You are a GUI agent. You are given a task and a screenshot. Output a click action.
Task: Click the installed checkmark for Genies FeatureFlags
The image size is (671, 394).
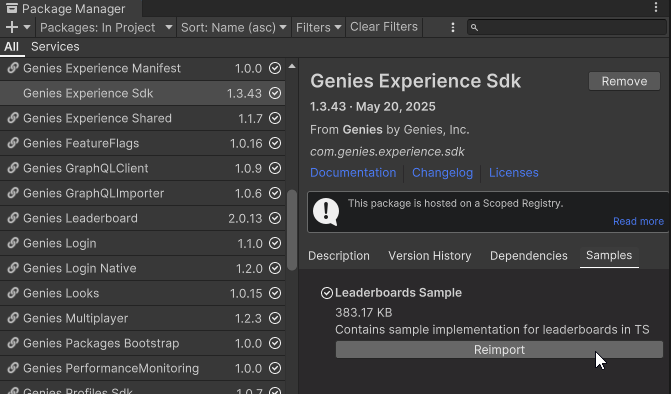(x=275, y=143)
